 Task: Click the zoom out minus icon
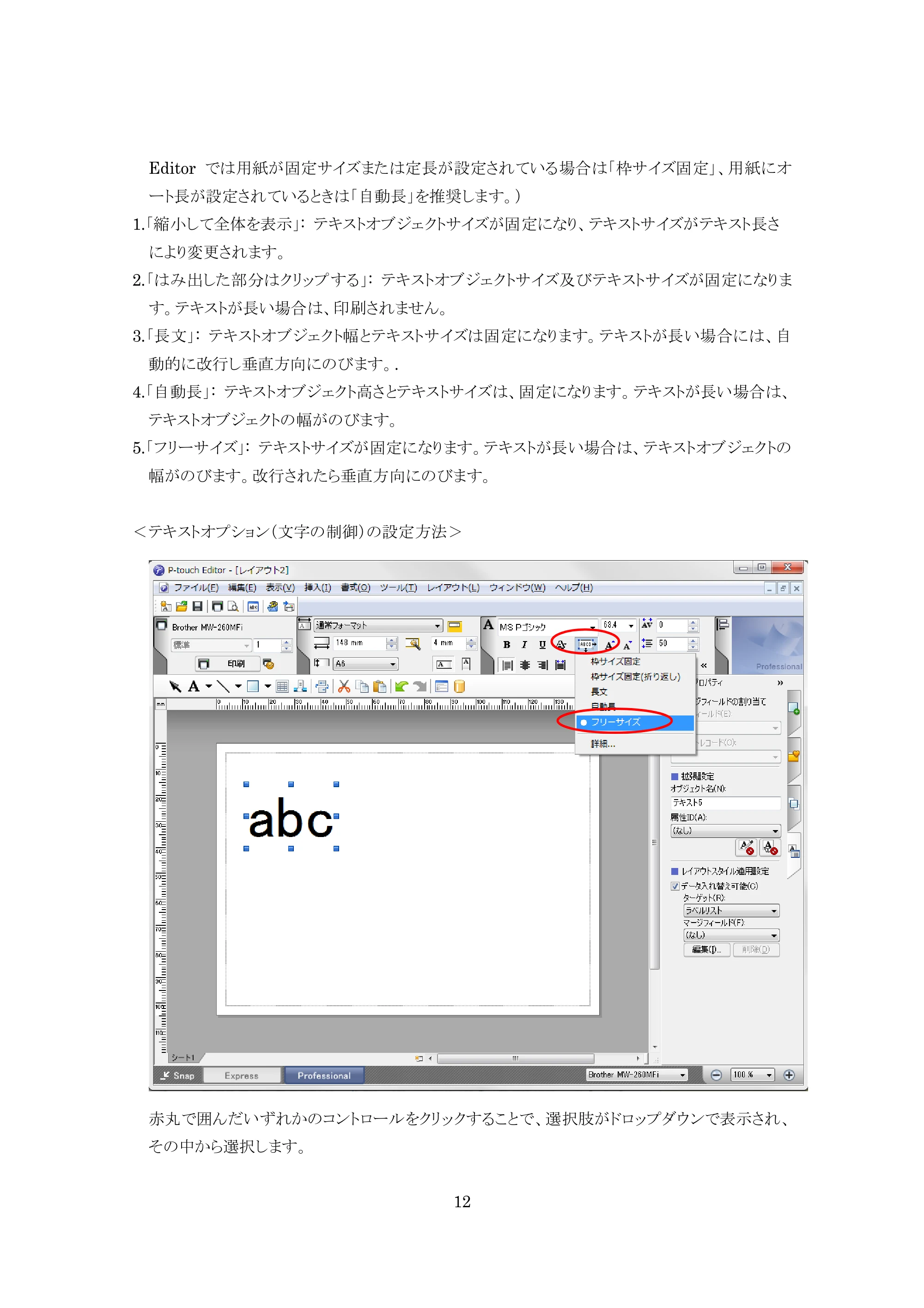[716, 1075]
